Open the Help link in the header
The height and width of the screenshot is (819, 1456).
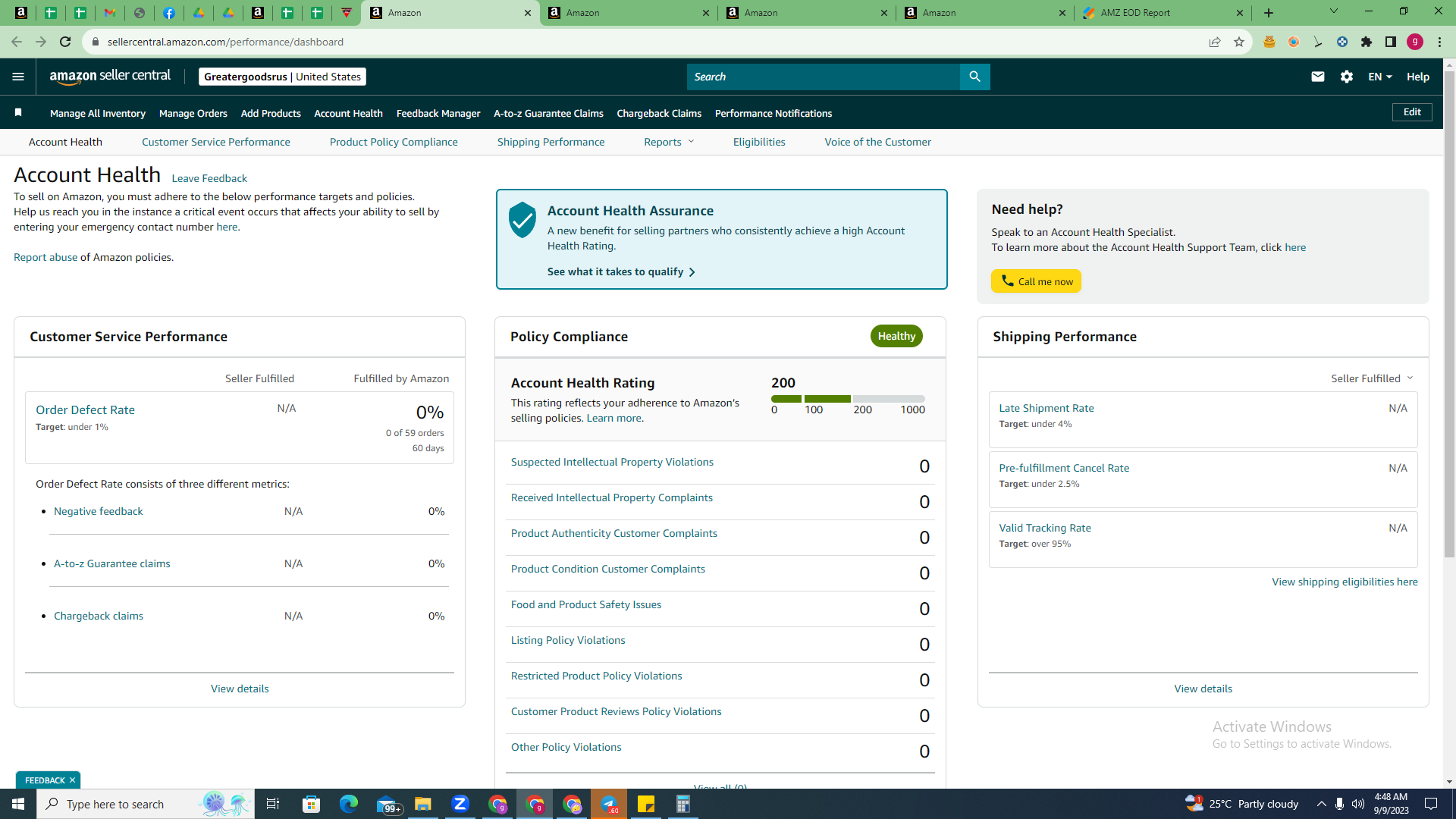pyautogui.click(x=1418, y=77)
